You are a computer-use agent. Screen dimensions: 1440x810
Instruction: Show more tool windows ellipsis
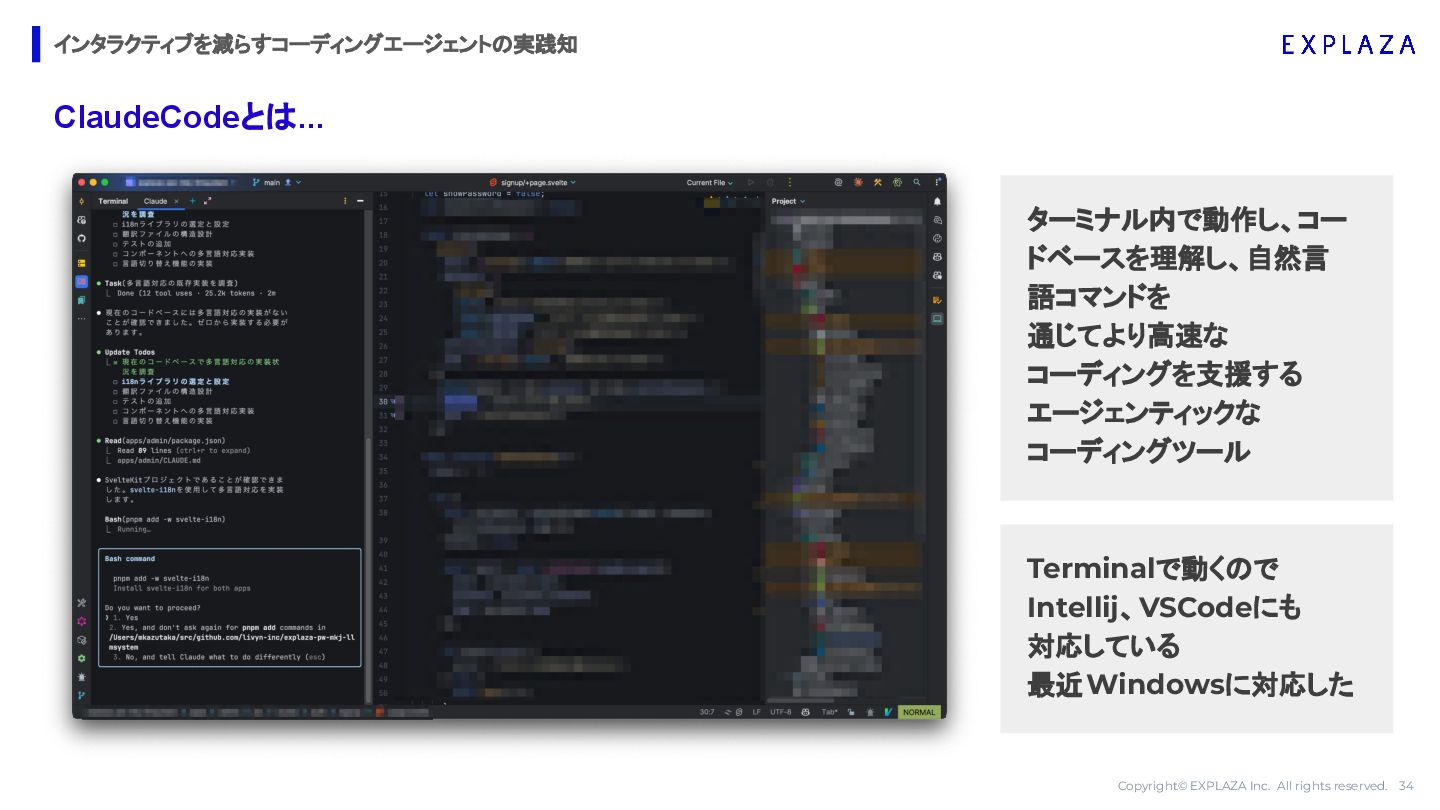pos(81,319)
